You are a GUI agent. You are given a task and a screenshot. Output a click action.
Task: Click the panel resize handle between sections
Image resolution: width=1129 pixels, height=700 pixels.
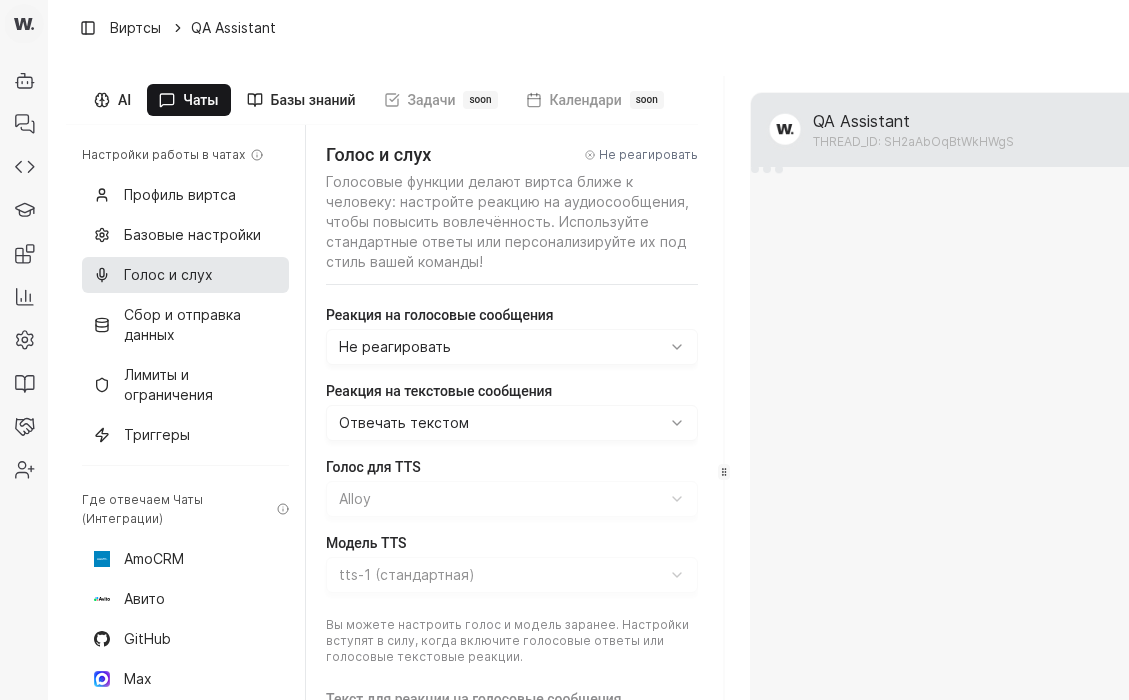click(724, 472)
